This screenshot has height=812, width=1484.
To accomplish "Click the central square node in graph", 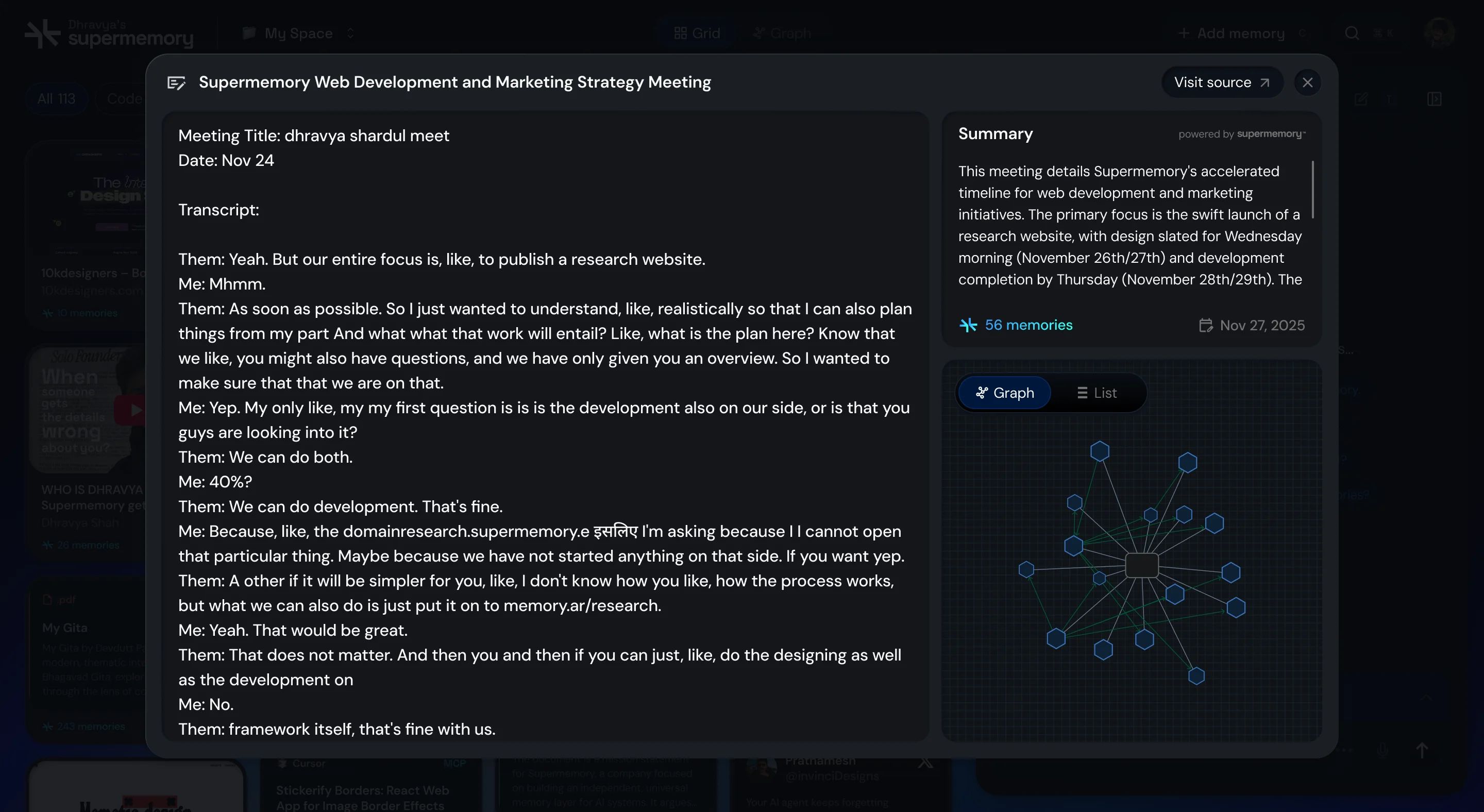I will 1141,566.
